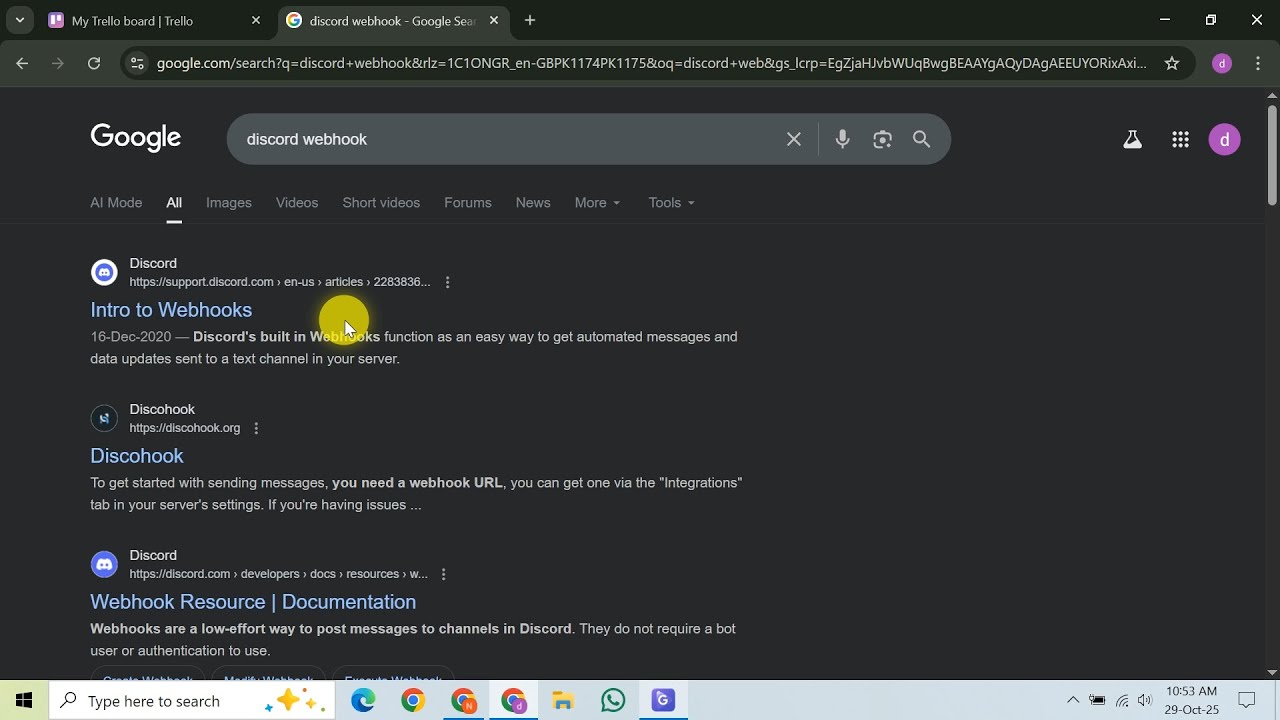Open Search Labs flask icon
The image size is (1280, 720).
click(1132, 140)
